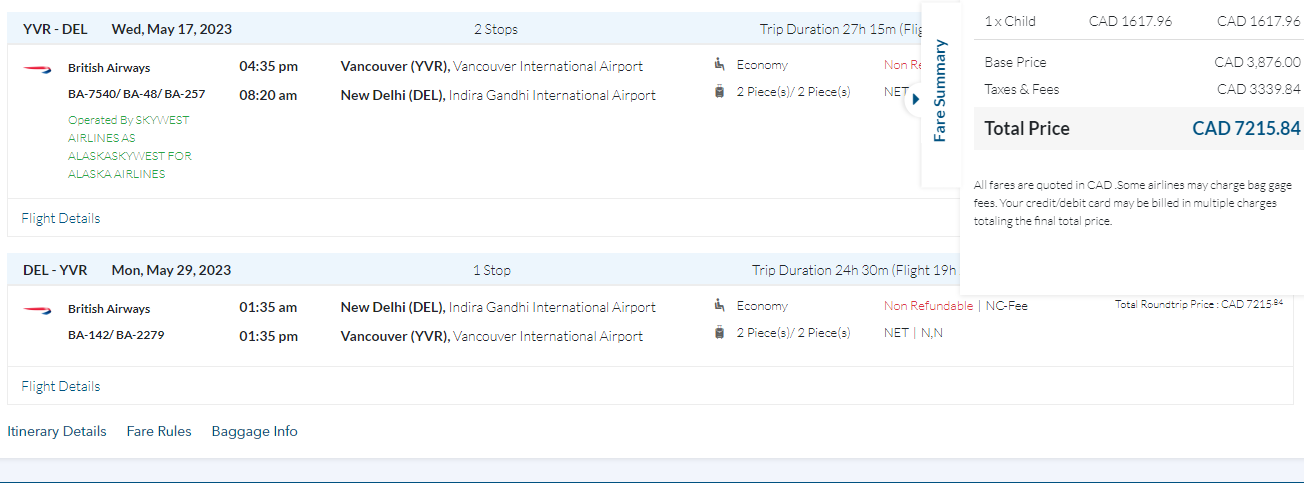Click the DEL - YVR route header

55,270
